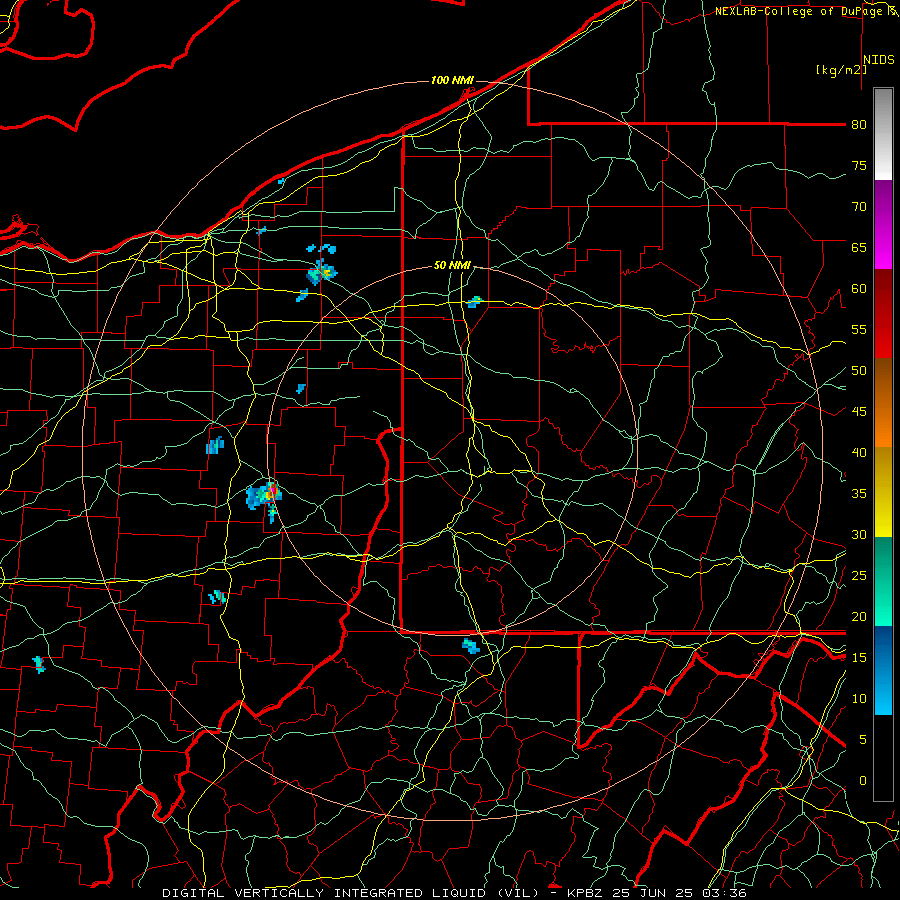The image size is (900, 900).
Task: Select the 5 value on the VIL scale
Action: point(863,740)
